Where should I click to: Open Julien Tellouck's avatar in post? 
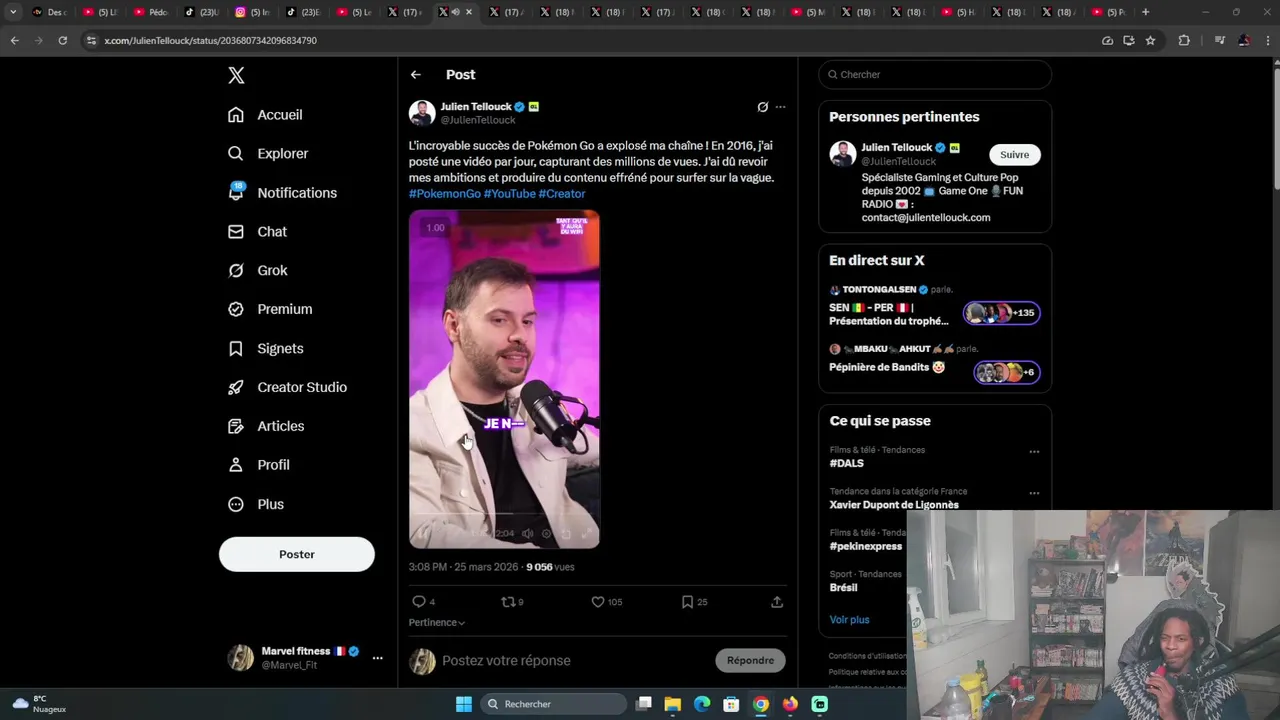click(422, 112)
